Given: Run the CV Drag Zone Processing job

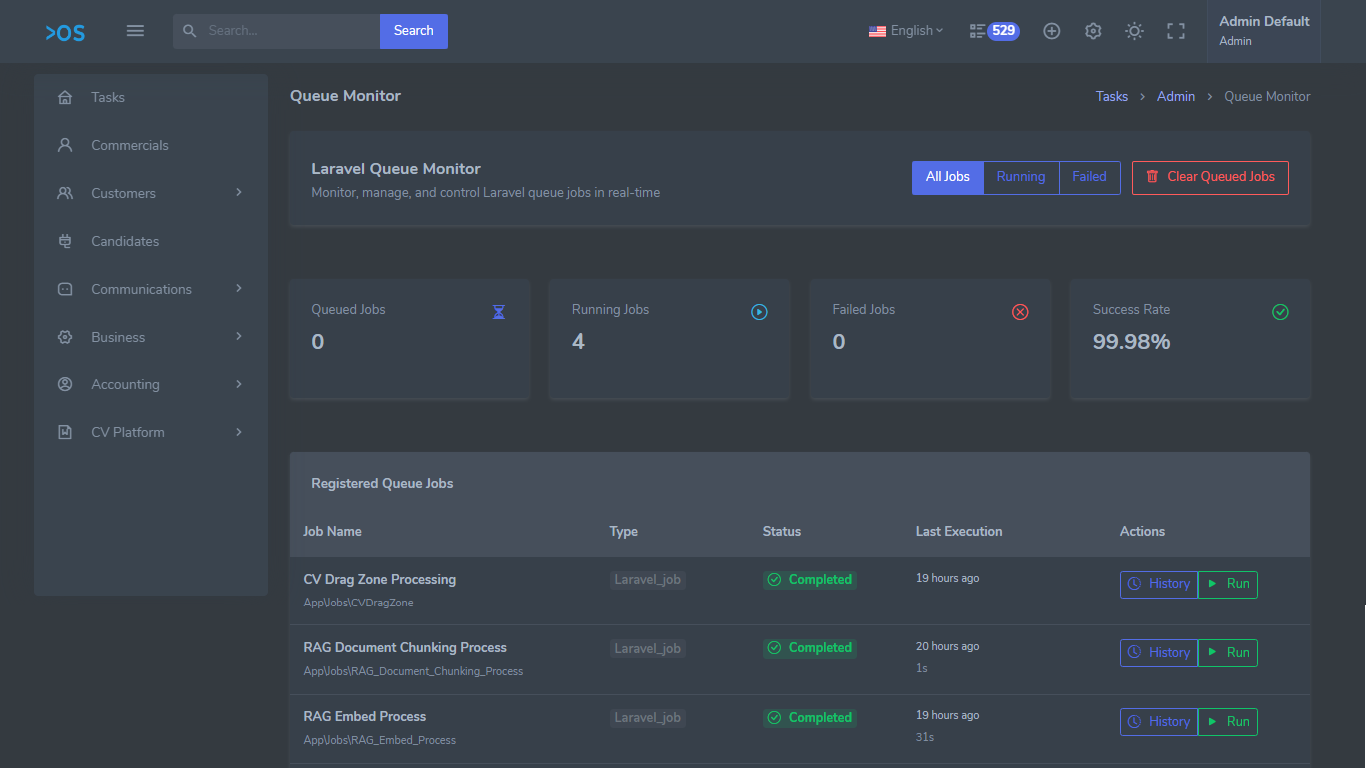Looking at the screenshot, I should (x=1228, y=584).
